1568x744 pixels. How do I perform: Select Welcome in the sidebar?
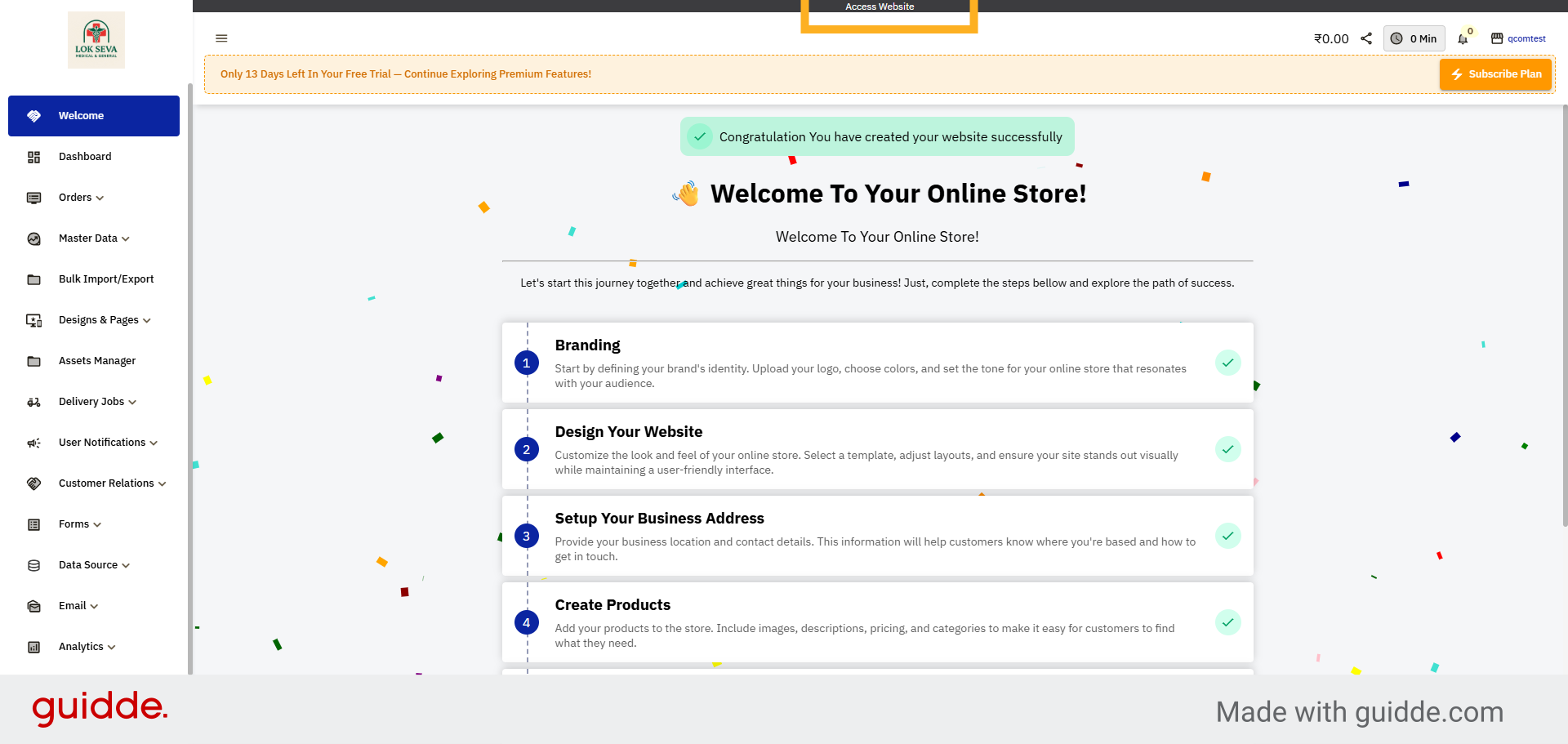[94, 116]
